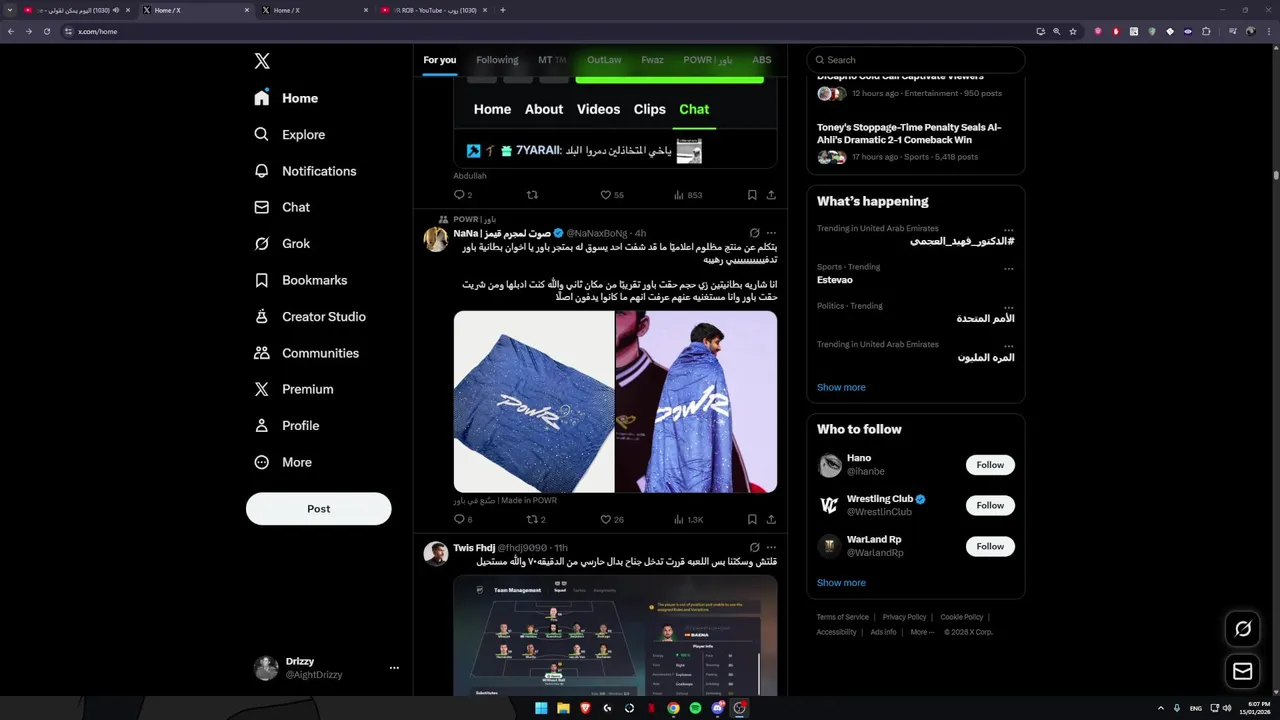
Task: Repost the NaNa post with 2 reposts
Action: click(536, 520)
